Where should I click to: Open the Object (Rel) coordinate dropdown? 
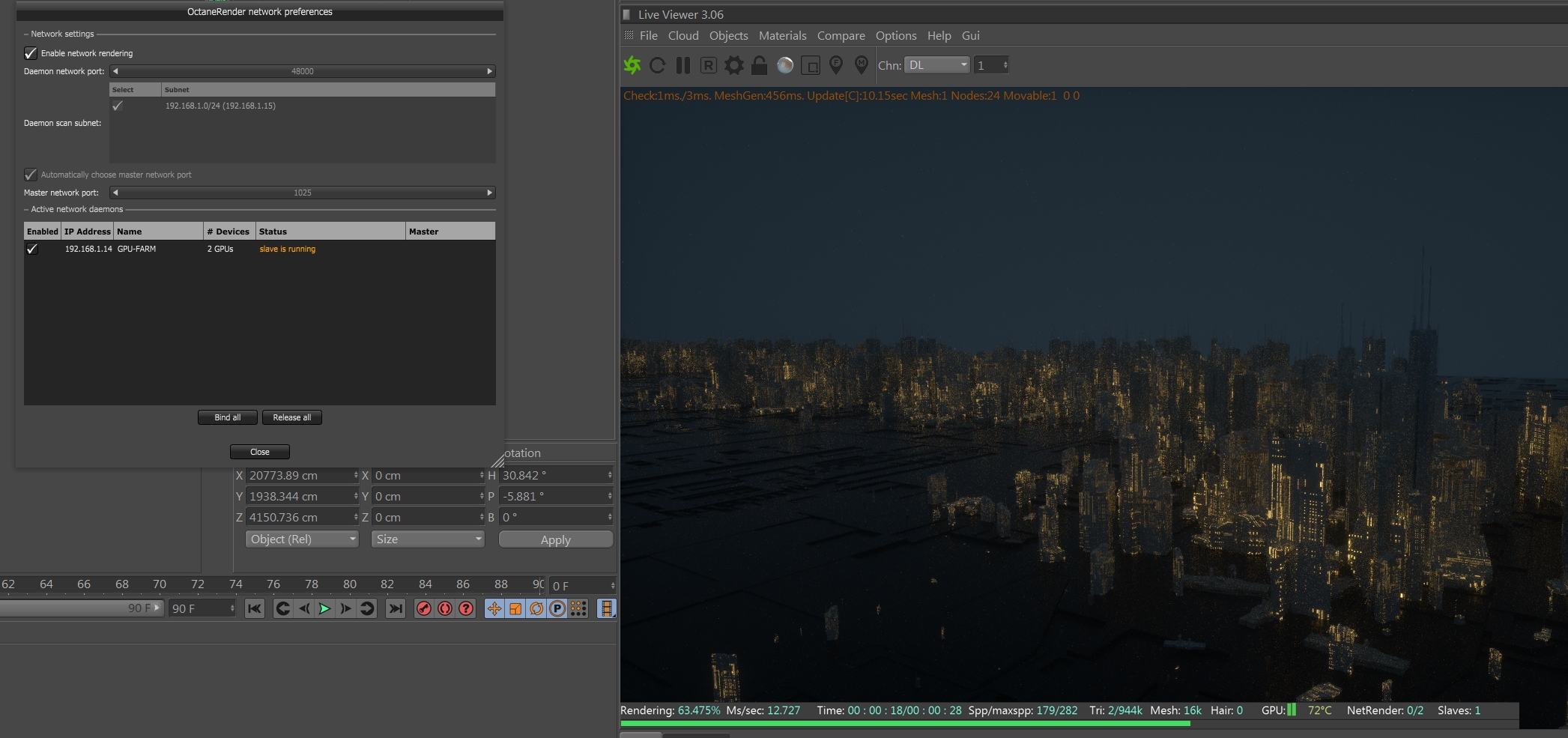pyautogui.click(x=302, y=539)
